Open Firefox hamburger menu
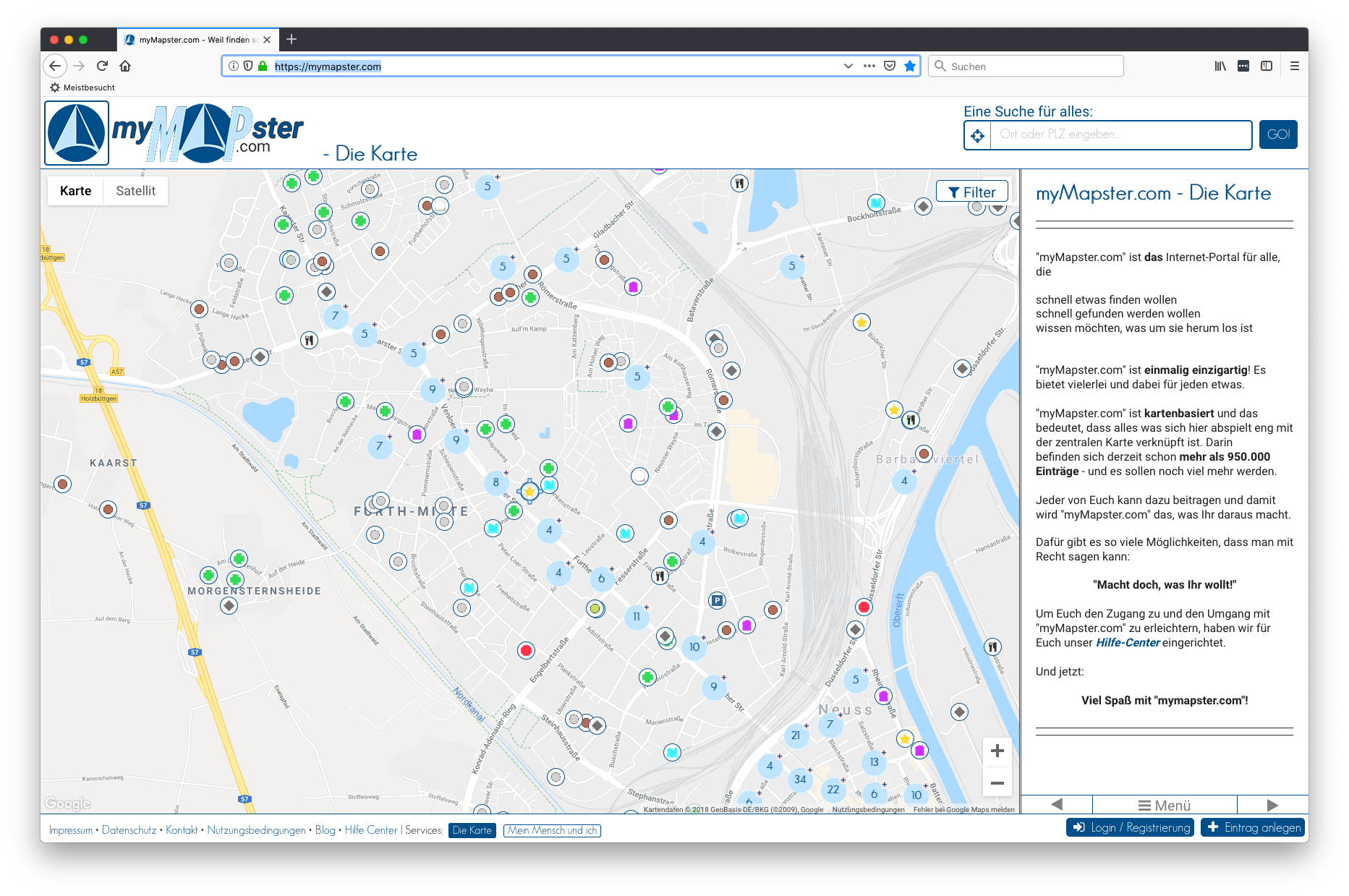This screenshot has width=1349, height=896. tap(1295, 66)
